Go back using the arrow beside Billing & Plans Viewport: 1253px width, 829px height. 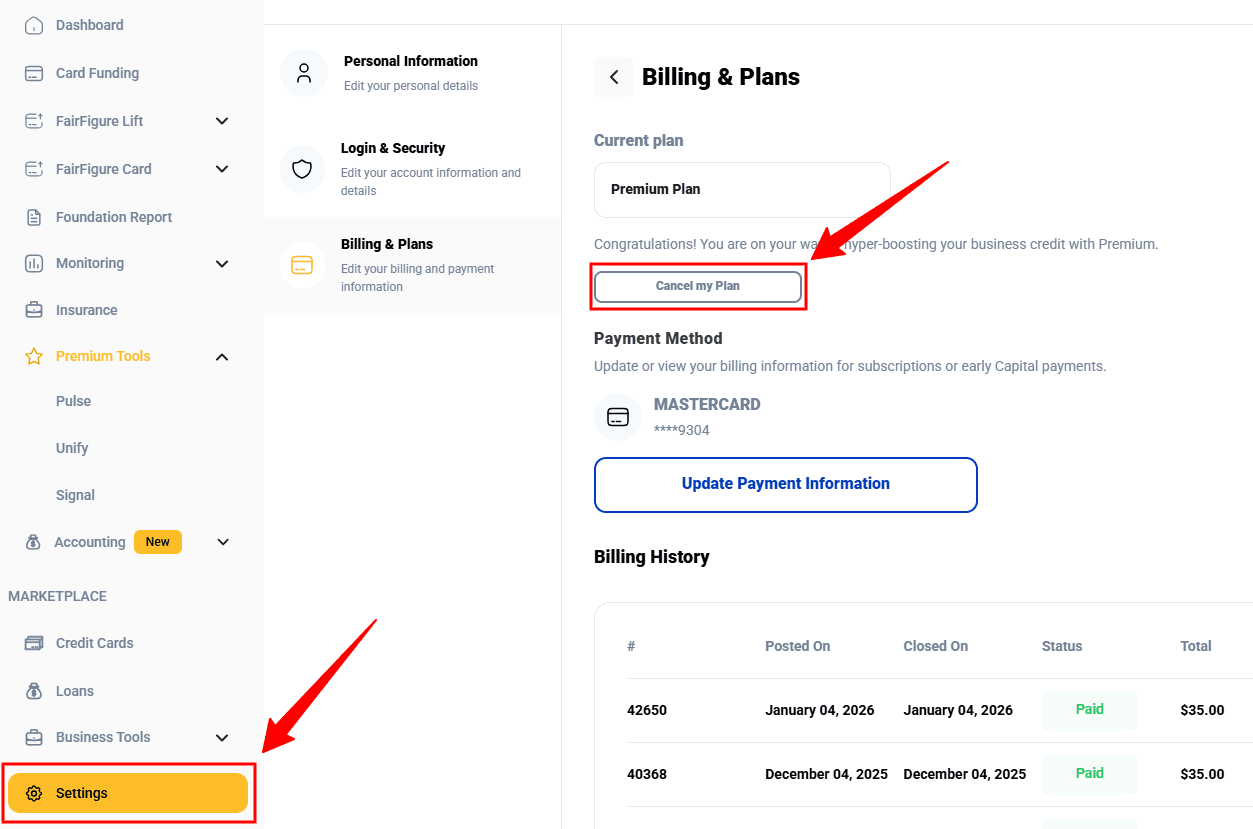coord(614,77)
